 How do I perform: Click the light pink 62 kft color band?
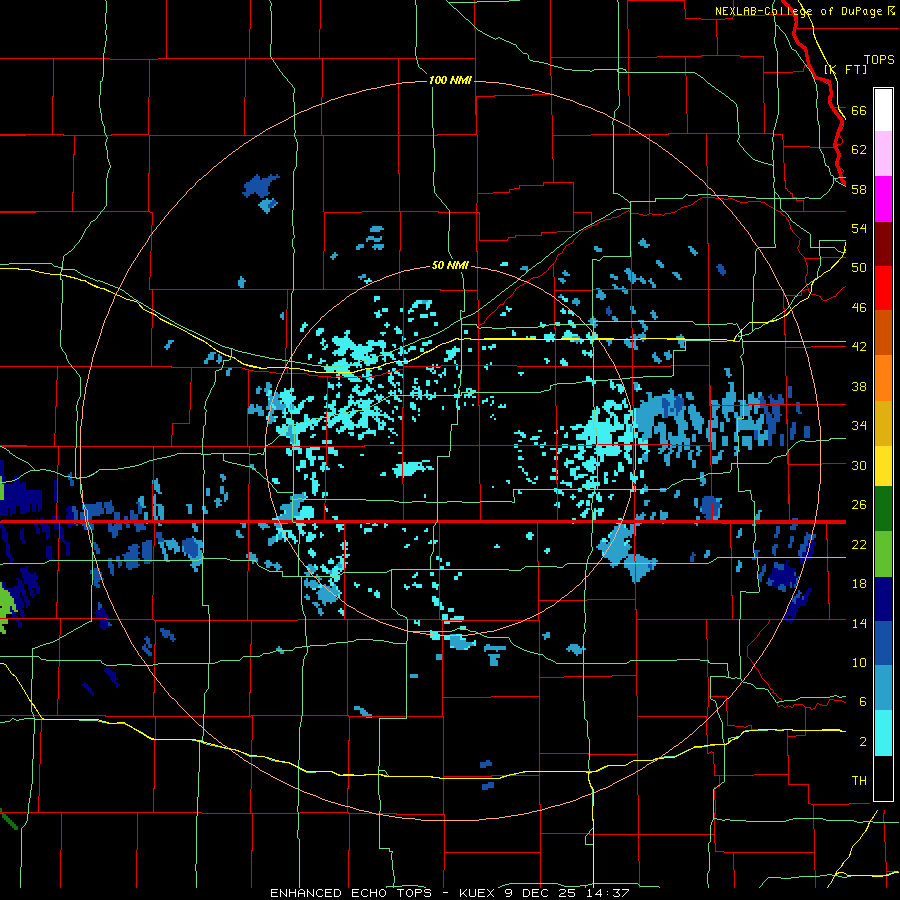point(883,154)
